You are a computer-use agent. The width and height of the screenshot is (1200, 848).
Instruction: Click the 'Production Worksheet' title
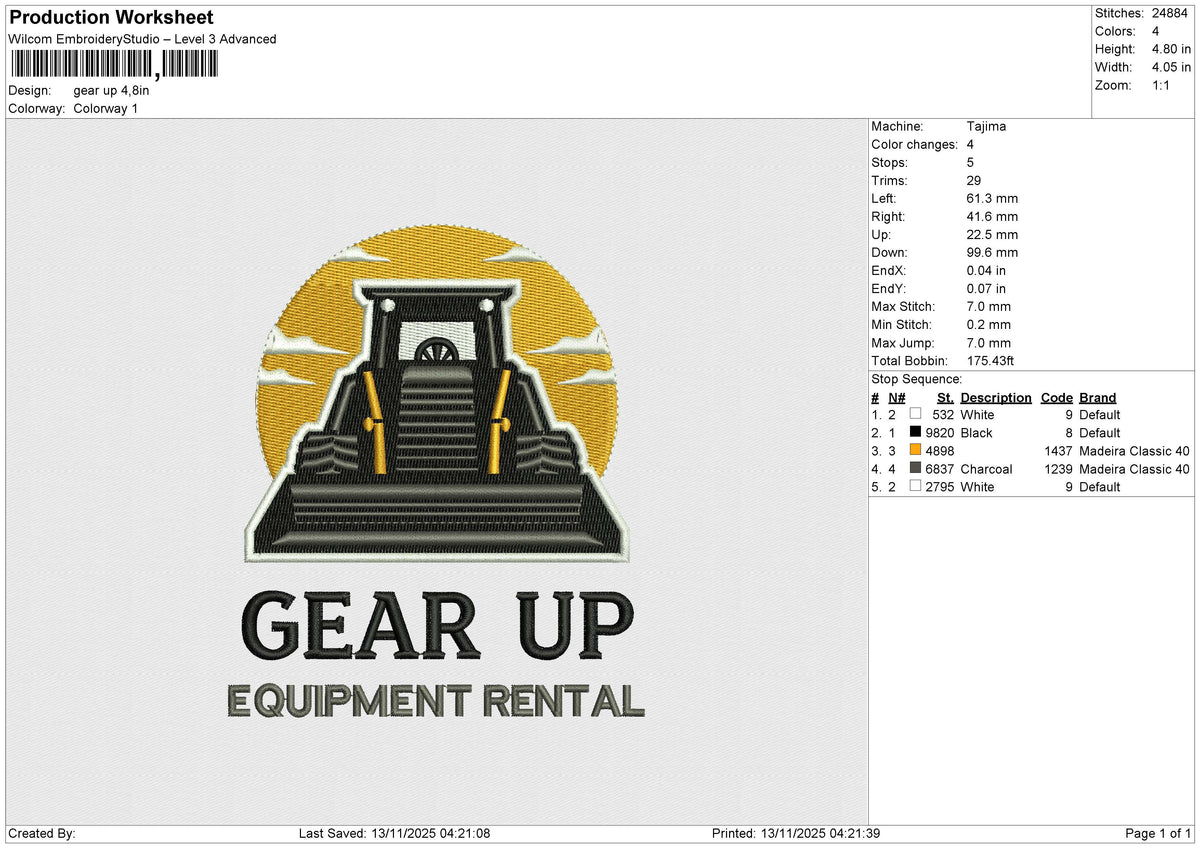point(111,18)
